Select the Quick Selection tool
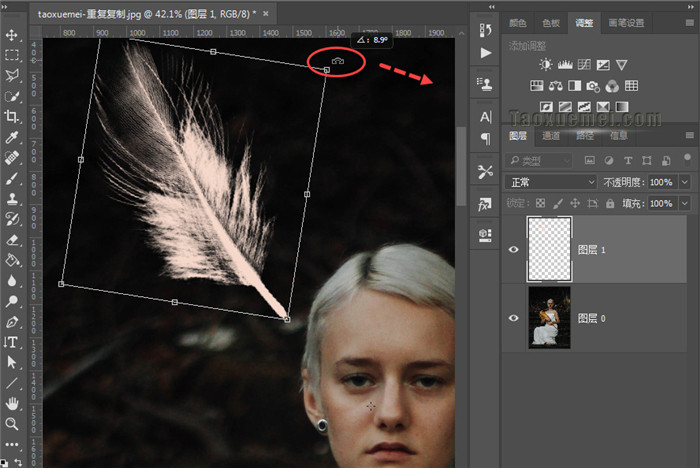This screenshot has width=700, height=468. point(12,96)
